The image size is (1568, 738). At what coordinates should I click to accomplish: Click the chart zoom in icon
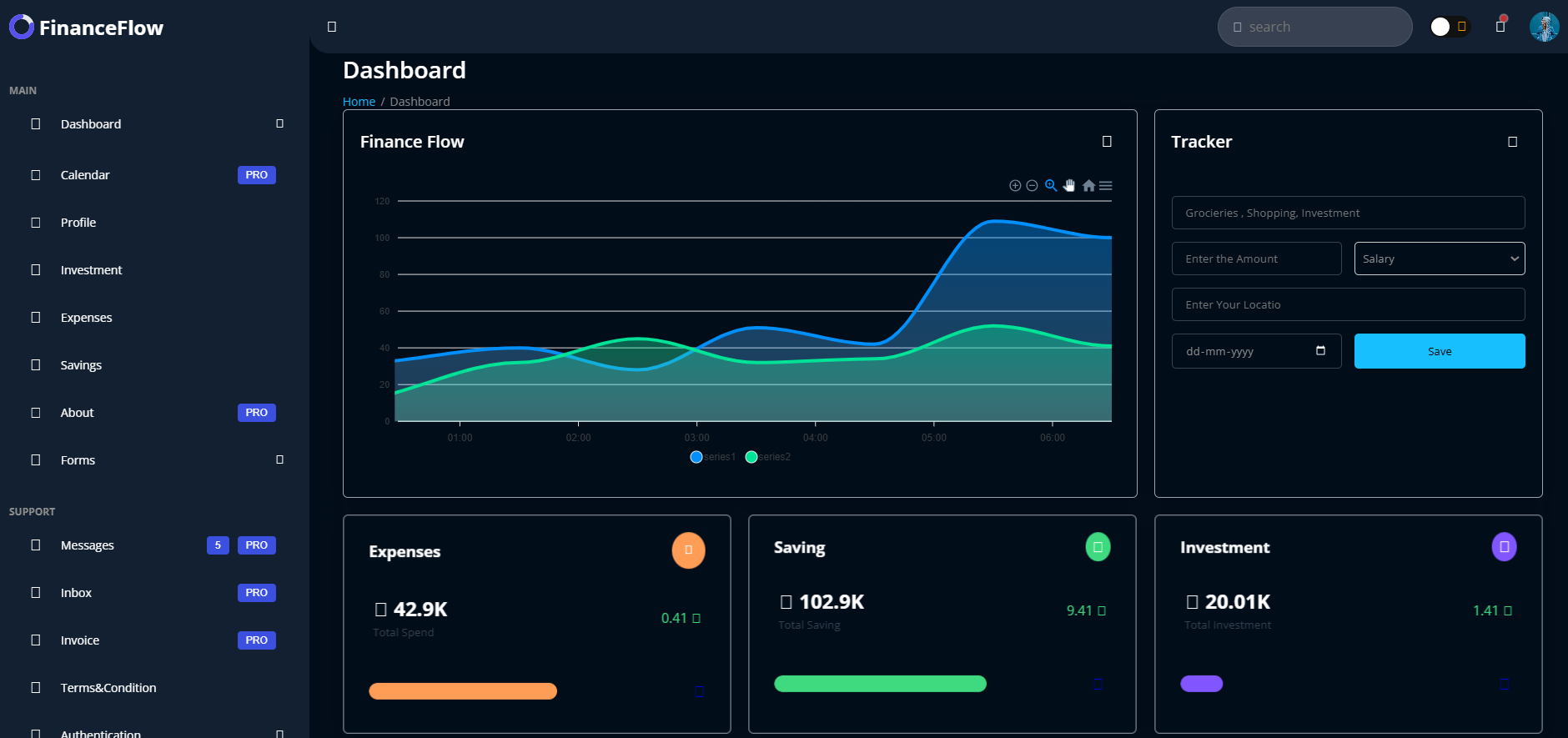pyautogui.click(x=1015, y=186)
